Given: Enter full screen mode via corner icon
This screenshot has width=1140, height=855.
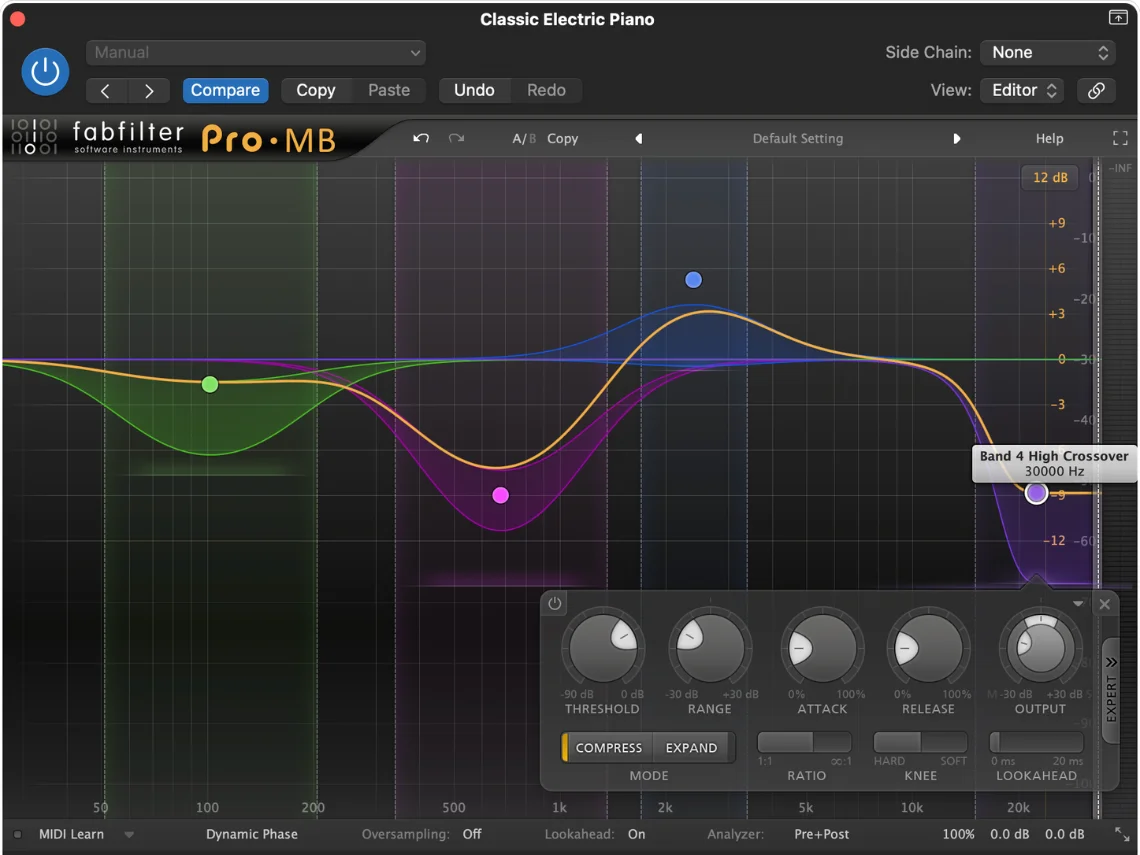Looking at the screenshot, I should (1120, 139).
